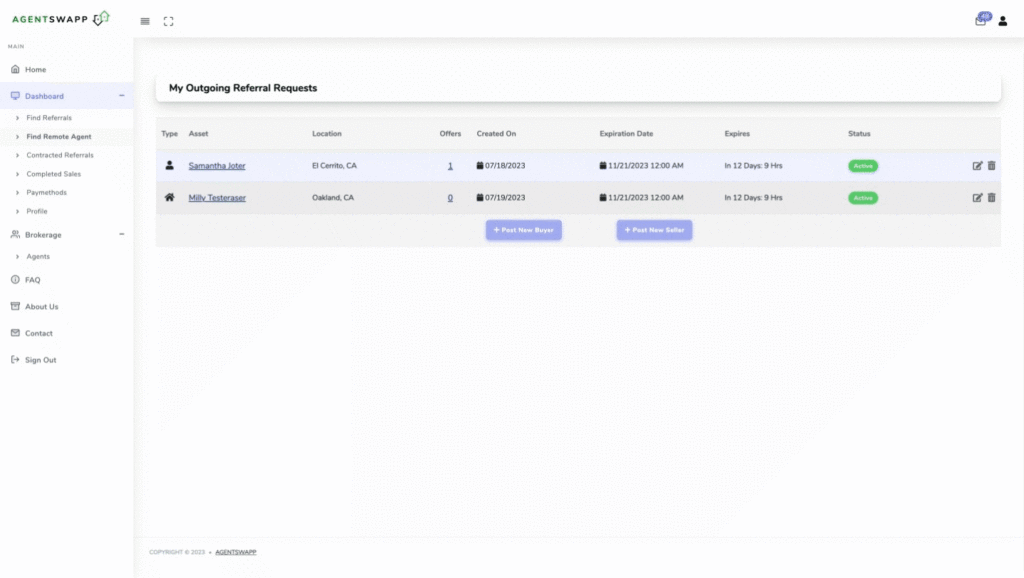Sign out using the sidebar link

click(x=40, y=360)
